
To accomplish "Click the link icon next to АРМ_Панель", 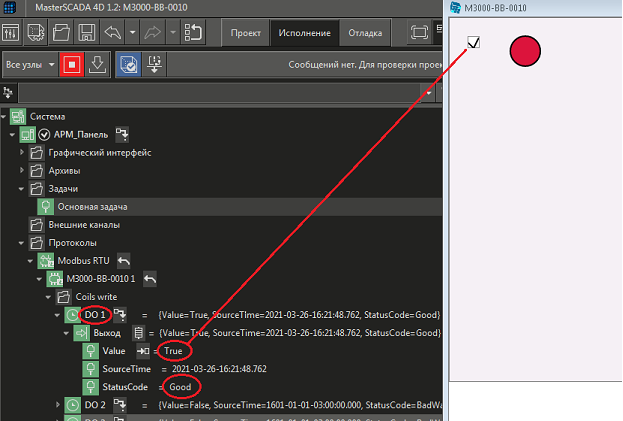I will [122, 134].
